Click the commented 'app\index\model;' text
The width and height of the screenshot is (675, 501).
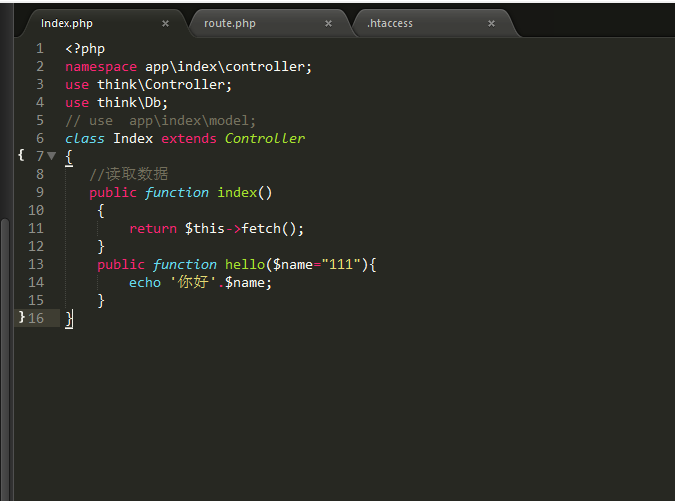pyautogui.click(x=192, y=121)
